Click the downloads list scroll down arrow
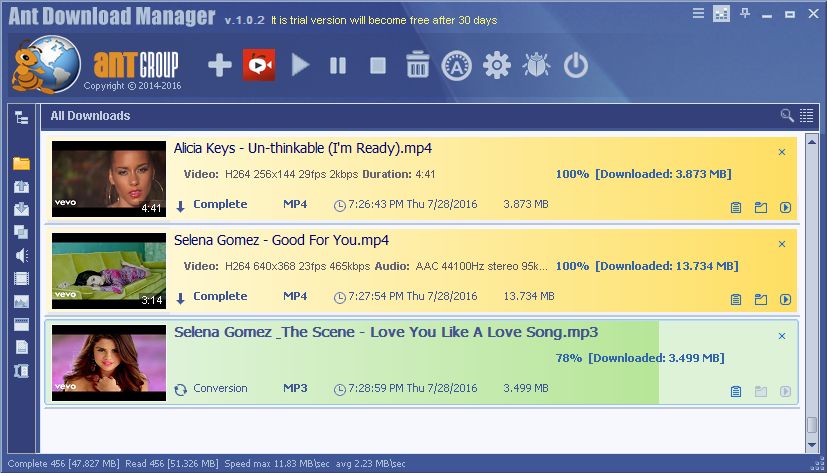 click(x=812, y=445)
